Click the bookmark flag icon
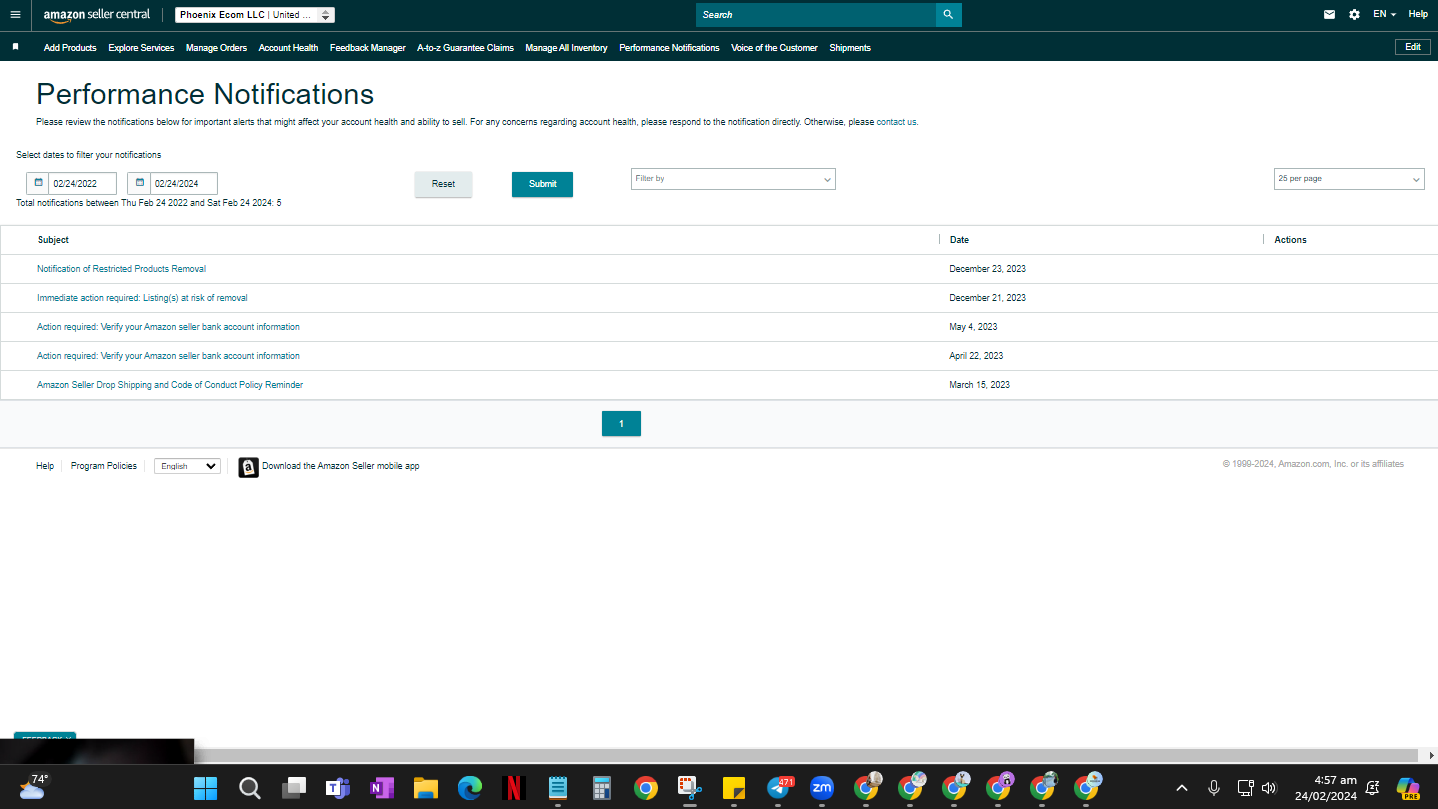1438x809 pixels. click(x=15, y=47)
